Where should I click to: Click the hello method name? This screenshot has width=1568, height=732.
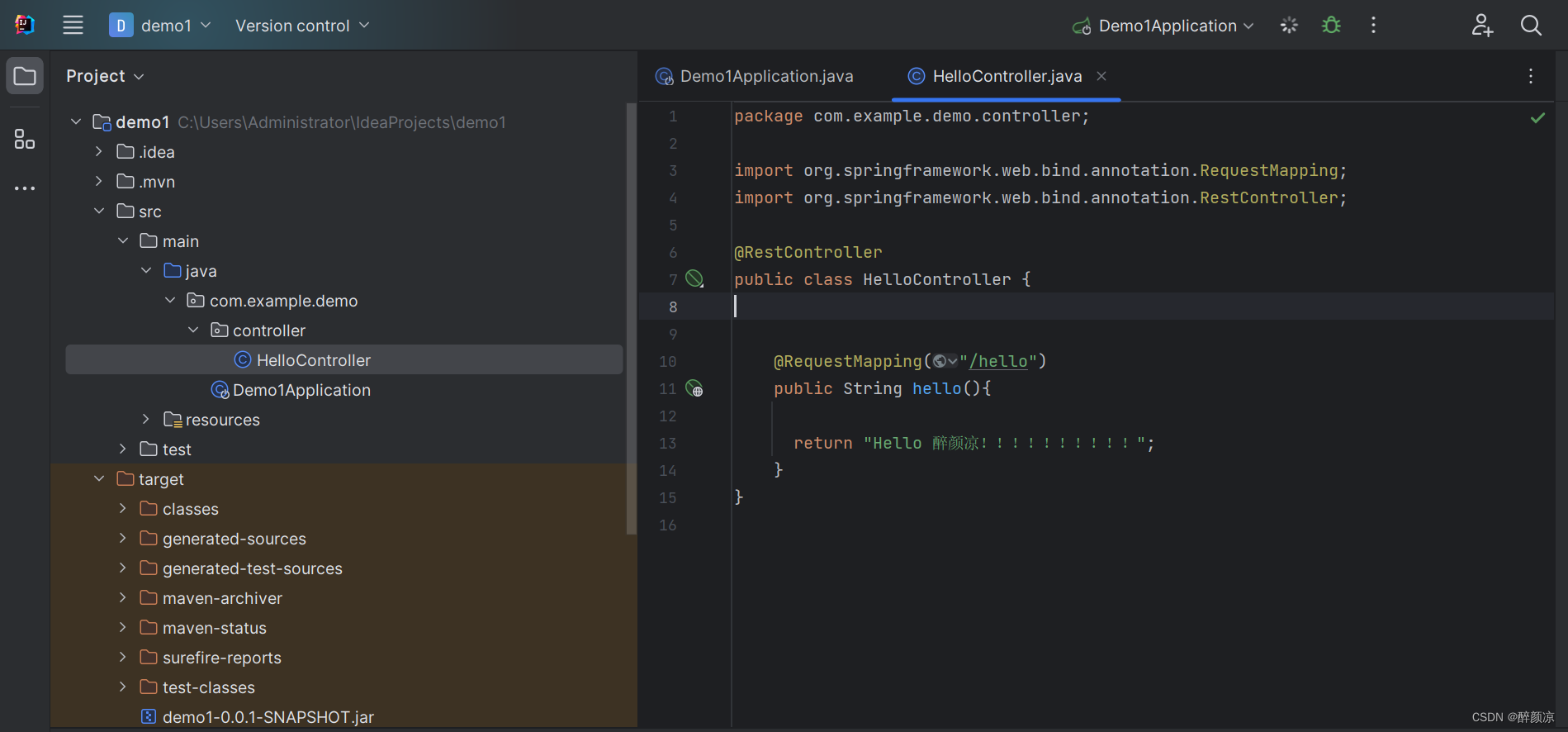pyautogui.click(x=937, y=388)
